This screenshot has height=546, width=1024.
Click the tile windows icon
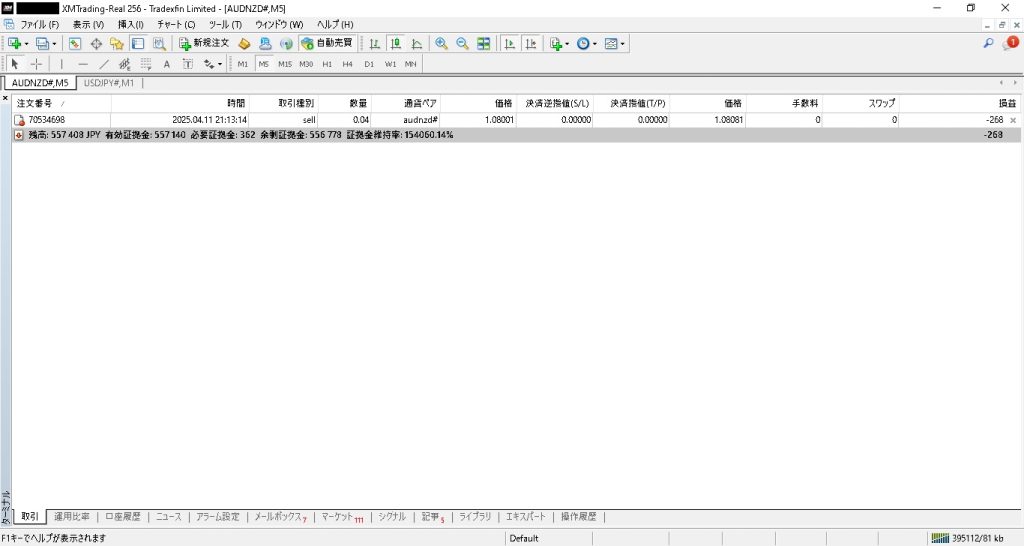coord(484,44)
